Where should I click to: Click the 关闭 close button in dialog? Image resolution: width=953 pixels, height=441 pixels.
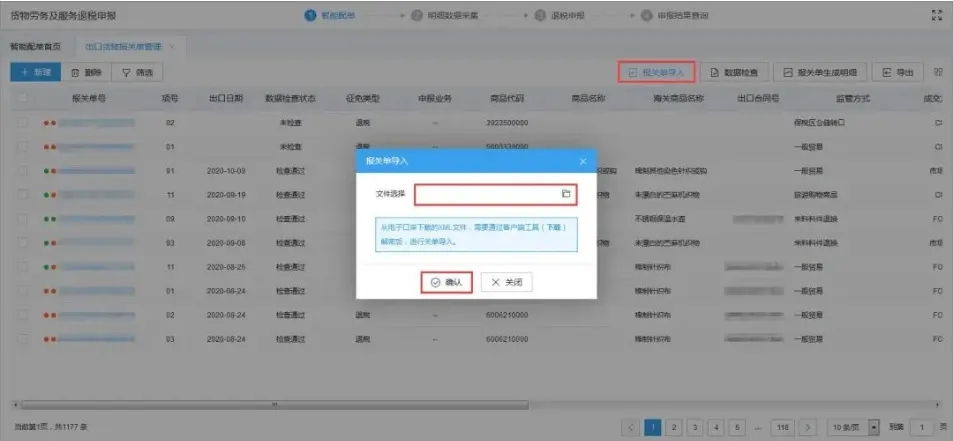tap(506, 282)
